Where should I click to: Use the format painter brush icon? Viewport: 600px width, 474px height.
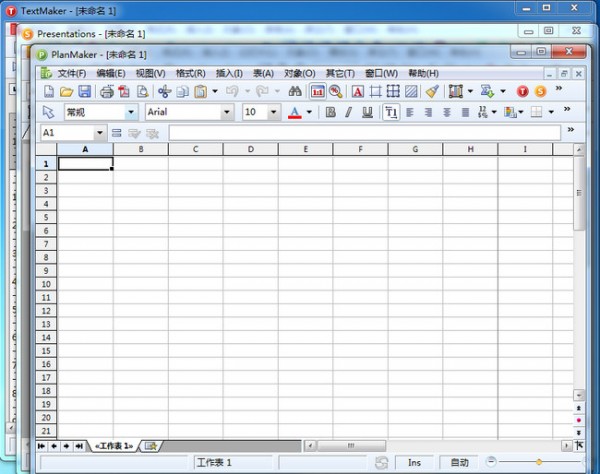click(432, 91)
